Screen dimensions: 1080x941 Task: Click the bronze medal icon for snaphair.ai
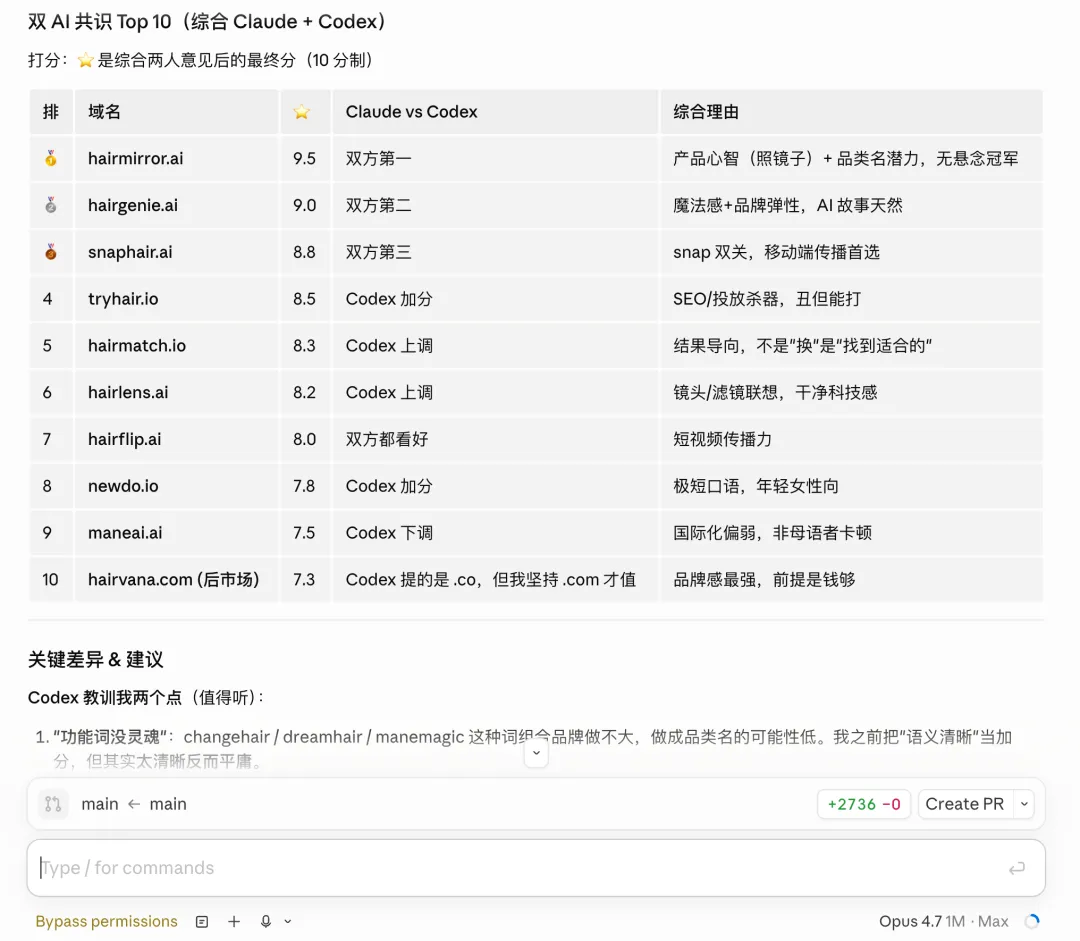point(51,252)
